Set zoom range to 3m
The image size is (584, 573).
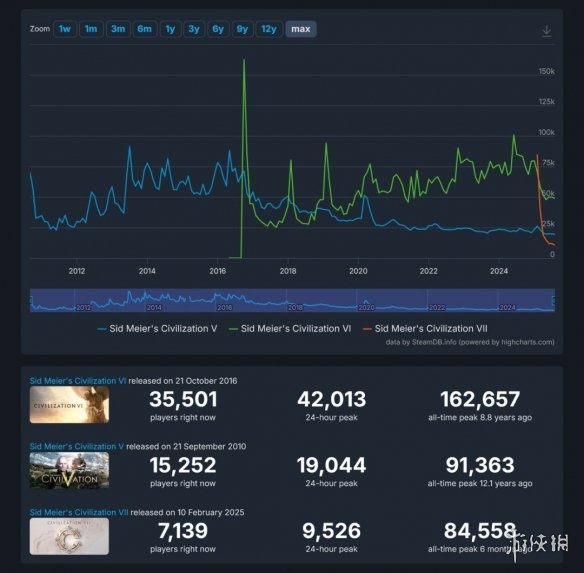click(118, 29)
